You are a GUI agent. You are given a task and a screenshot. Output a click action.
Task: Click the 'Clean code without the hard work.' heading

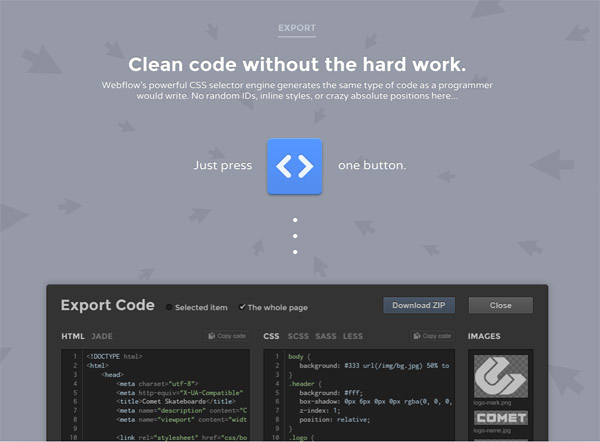click(x=297, y=64)
